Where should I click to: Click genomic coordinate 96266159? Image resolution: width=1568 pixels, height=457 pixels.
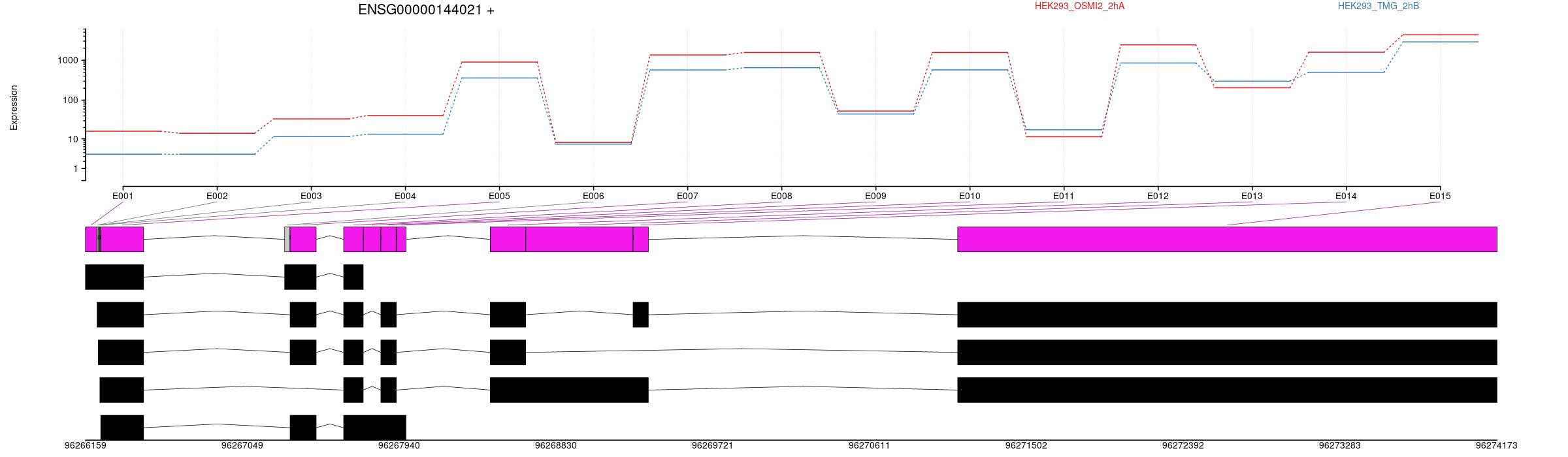pos(86,446)
